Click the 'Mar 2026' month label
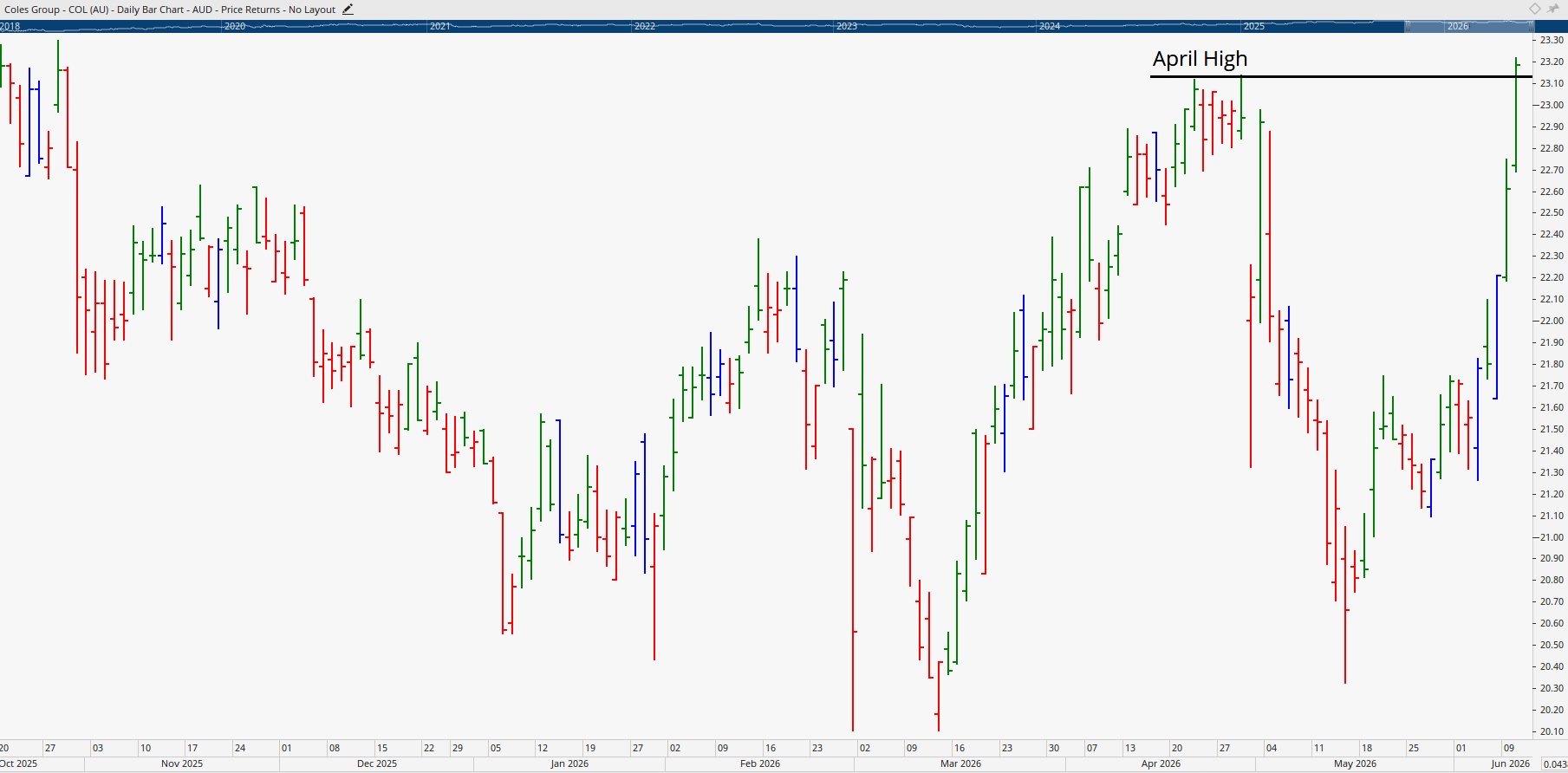The height and width of the screenshot is (773, 1568). click(x=960, y=763)
